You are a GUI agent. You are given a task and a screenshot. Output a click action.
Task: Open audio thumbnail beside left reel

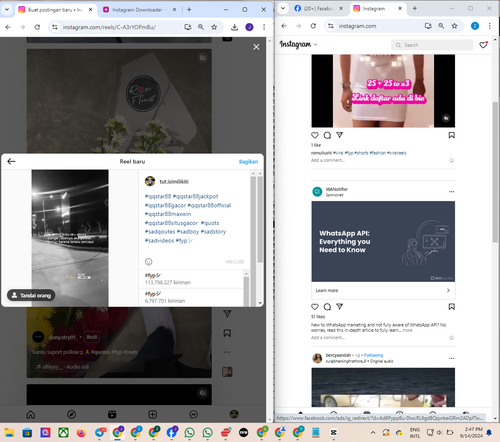tap(227, 372)
